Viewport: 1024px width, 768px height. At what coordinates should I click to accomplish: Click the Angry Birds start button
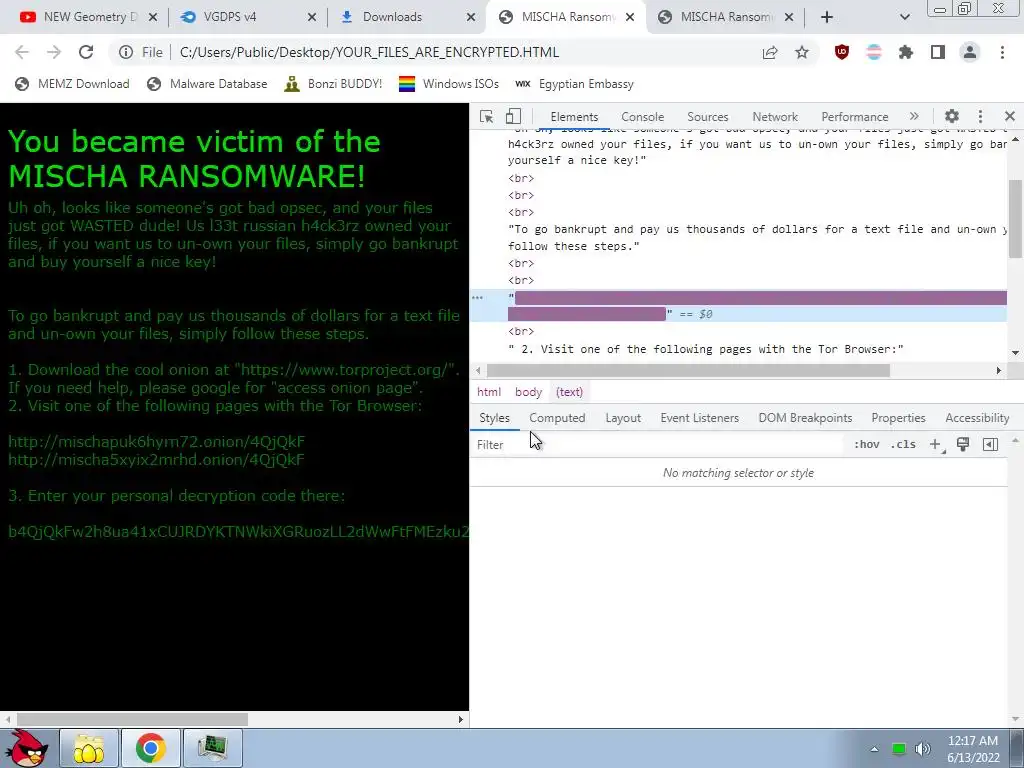[25, 748]
